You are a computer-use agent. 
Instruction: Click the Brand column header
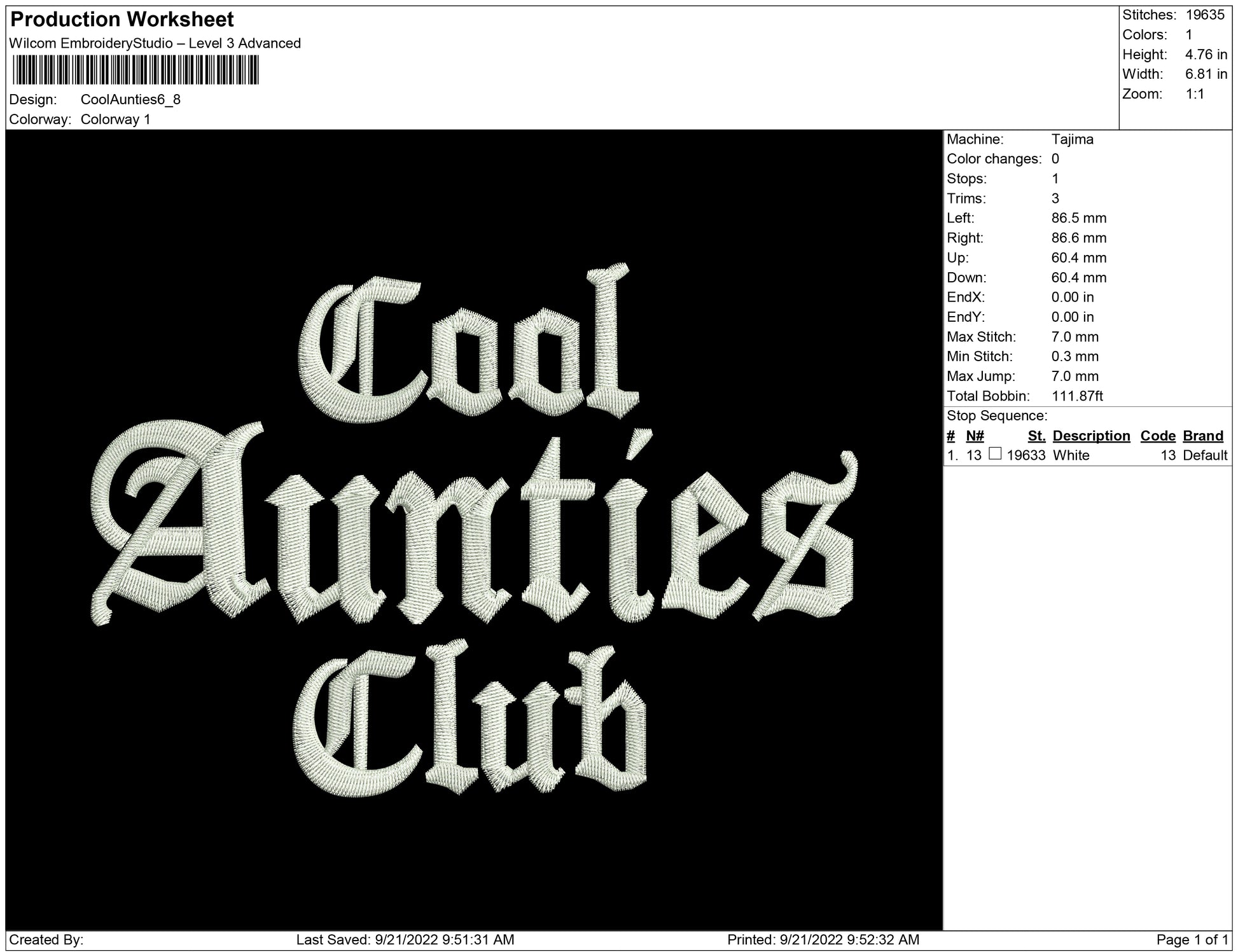[x=1202, y=436]
